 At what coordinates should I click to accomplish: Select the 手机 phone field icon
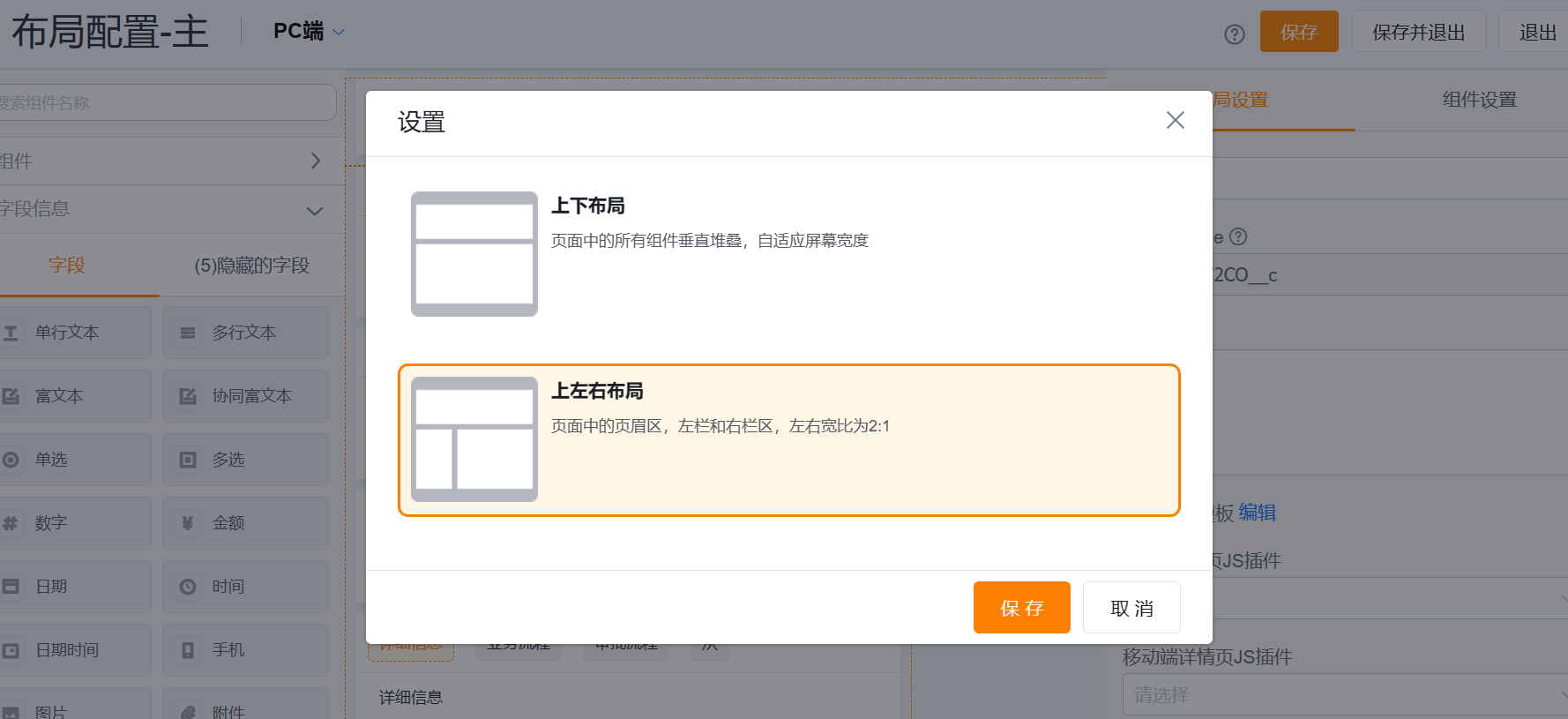(x=188, y=650)
